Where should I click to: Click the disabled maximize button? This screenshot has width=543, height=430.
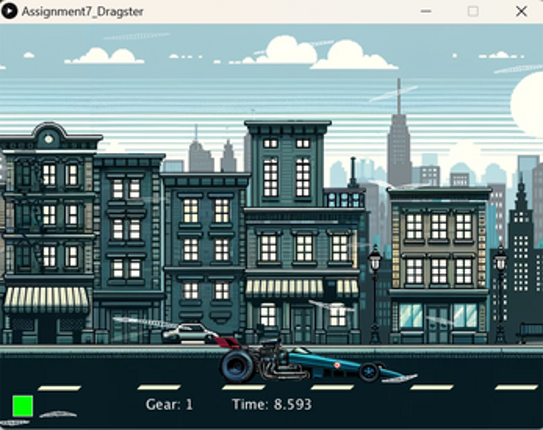click(473, 11)
